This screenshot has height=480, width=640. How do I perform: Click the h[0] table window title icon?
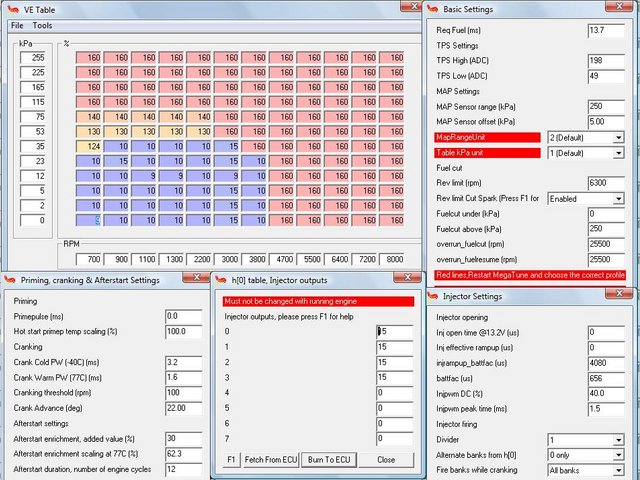[x=221, y=280]
